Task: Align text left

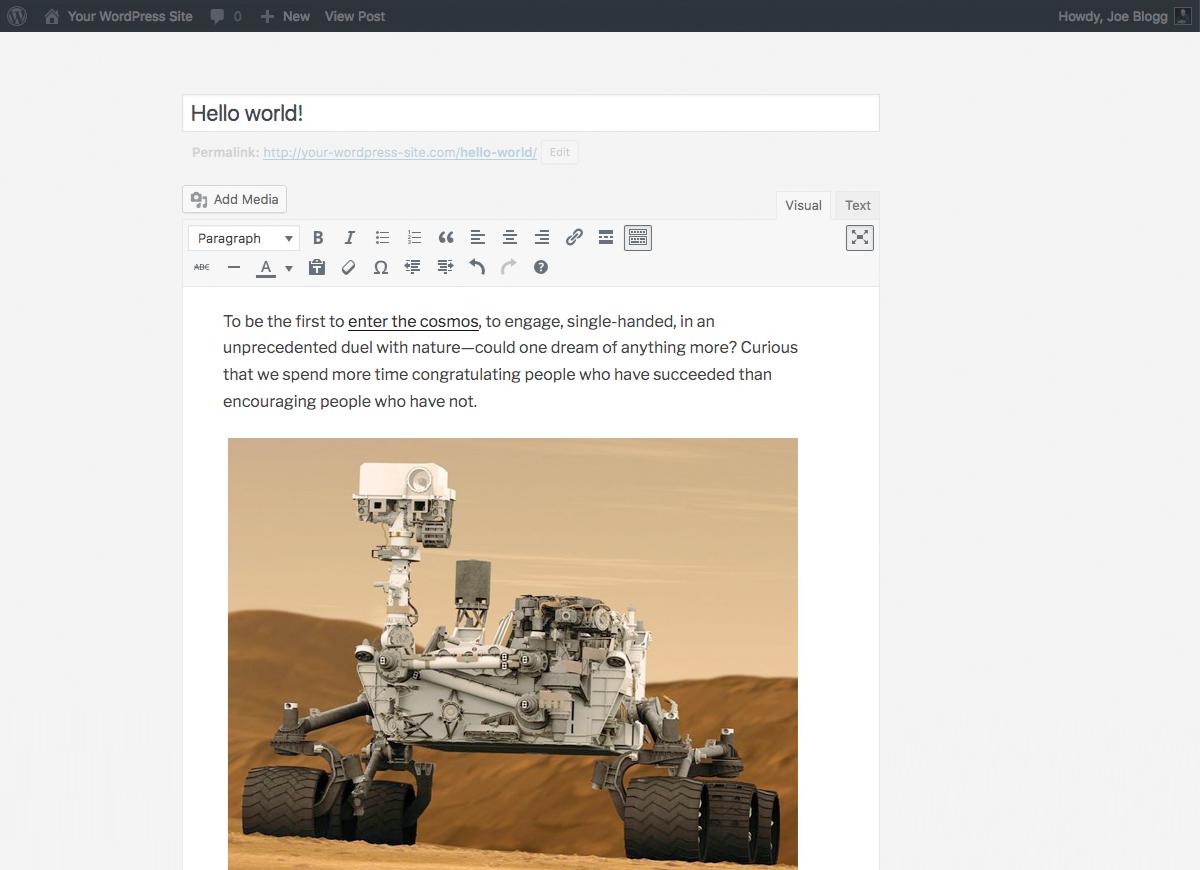Action: 478,238
